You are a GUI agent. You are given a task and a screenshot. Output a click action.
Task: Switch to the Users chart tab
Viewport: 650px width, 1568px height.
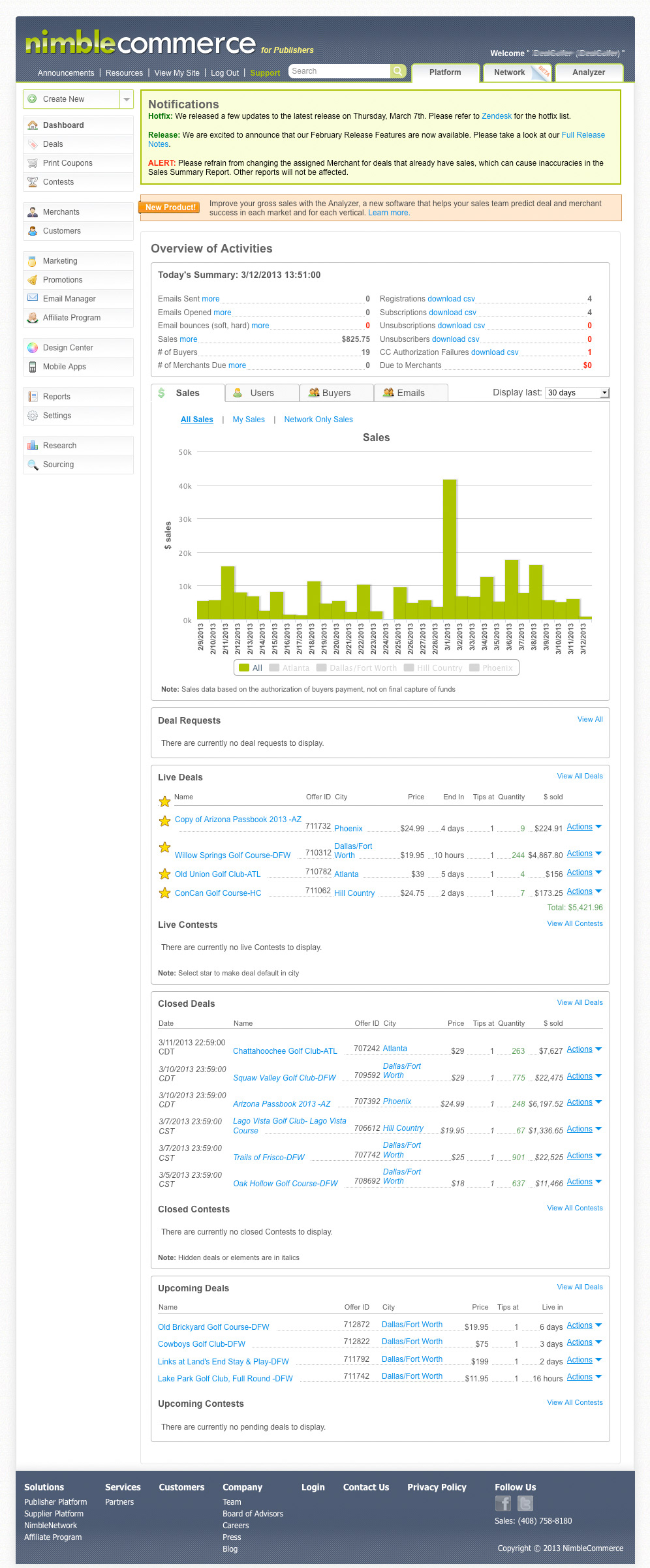tap(262, 393)
